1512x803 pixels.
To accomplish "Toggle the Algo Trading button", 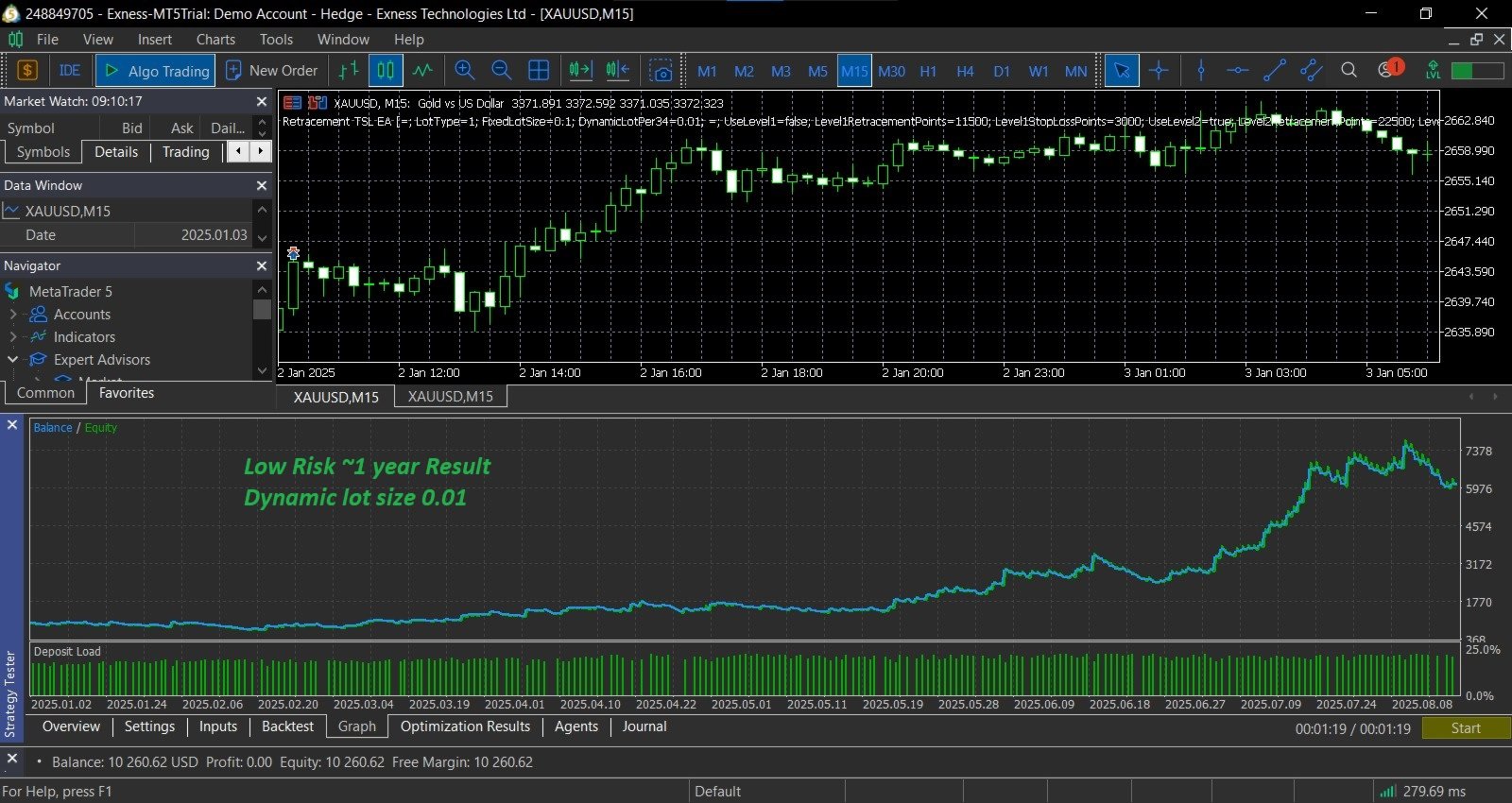I will (x=156, y=71).
